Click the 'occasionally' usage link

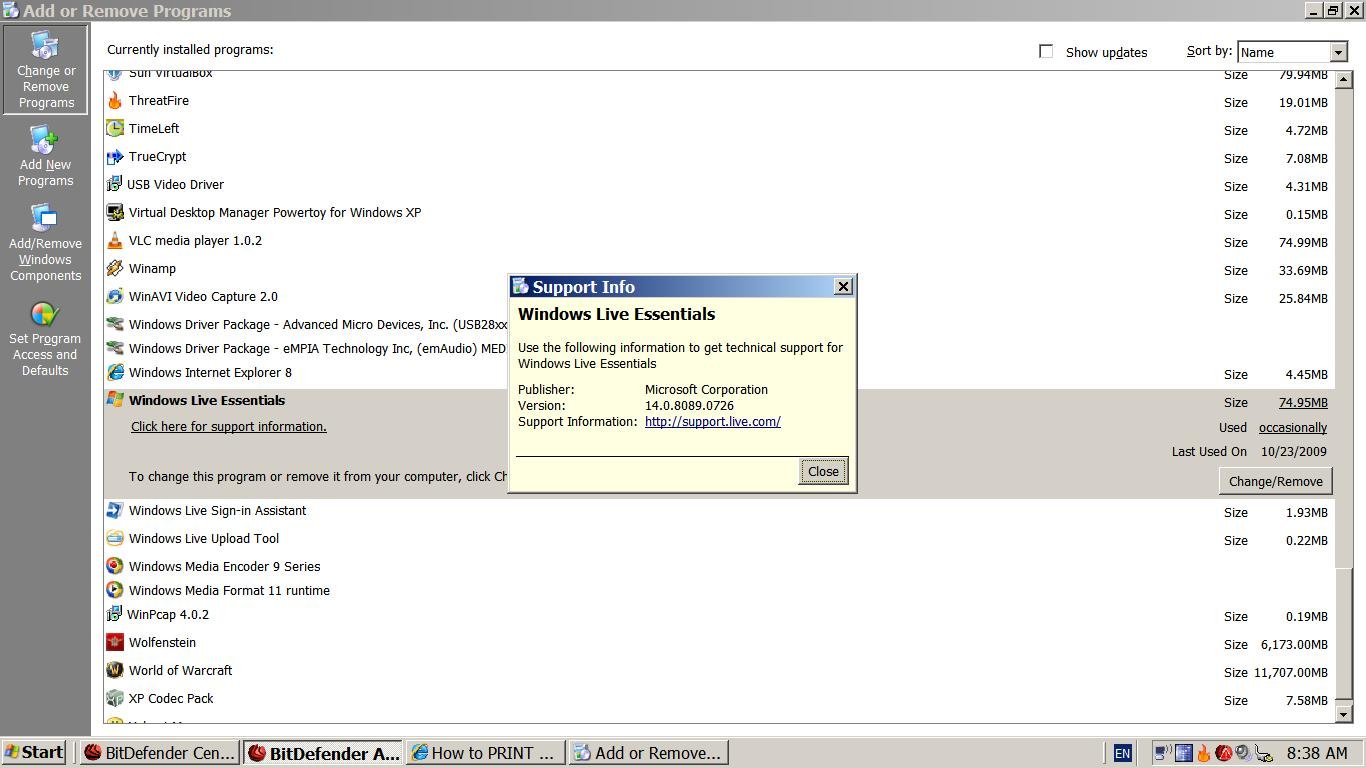click(x=1293, y=428)
